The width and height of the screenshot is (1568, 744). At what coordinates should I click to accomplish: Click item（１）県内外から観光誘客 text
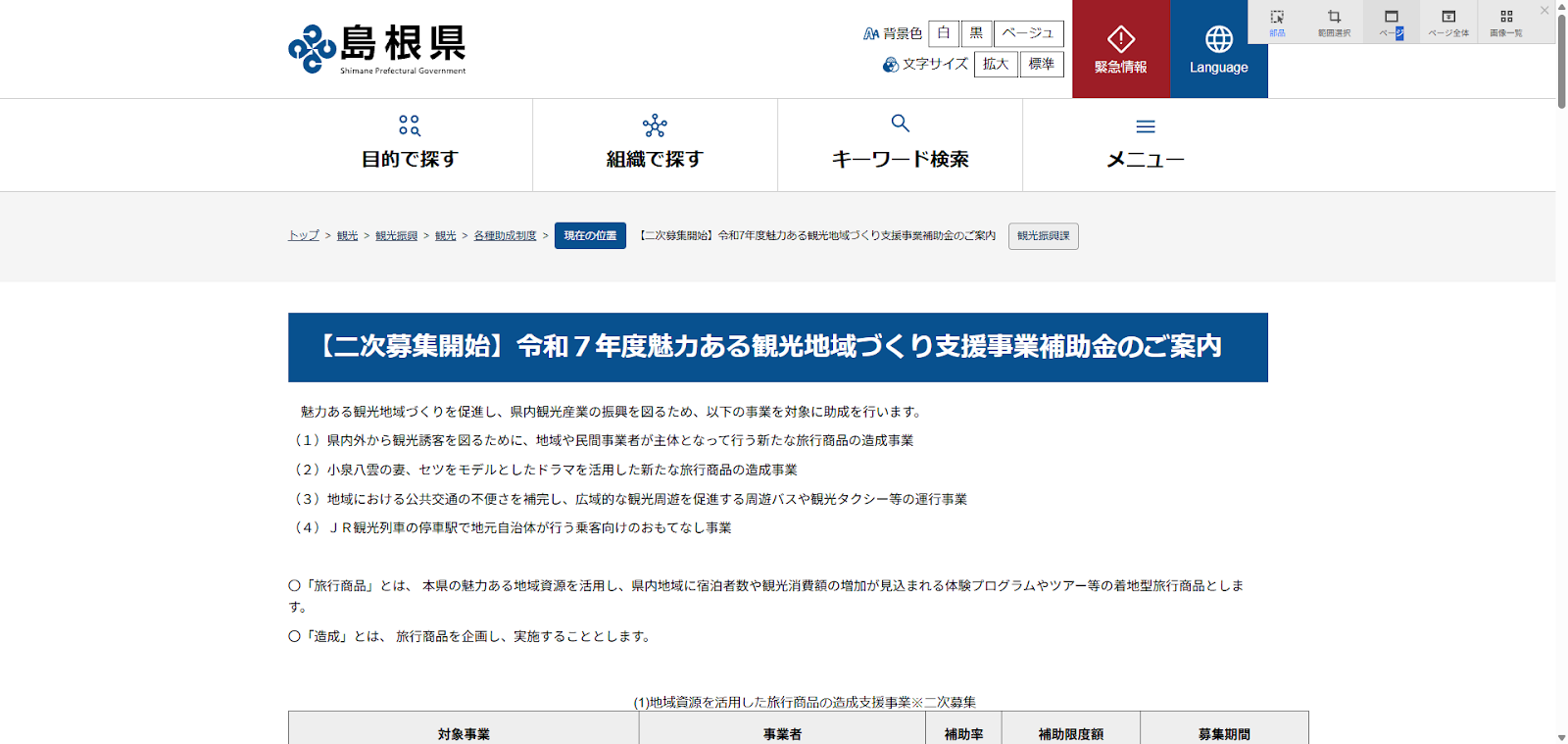pyautogui.click(x=602, y=440)
